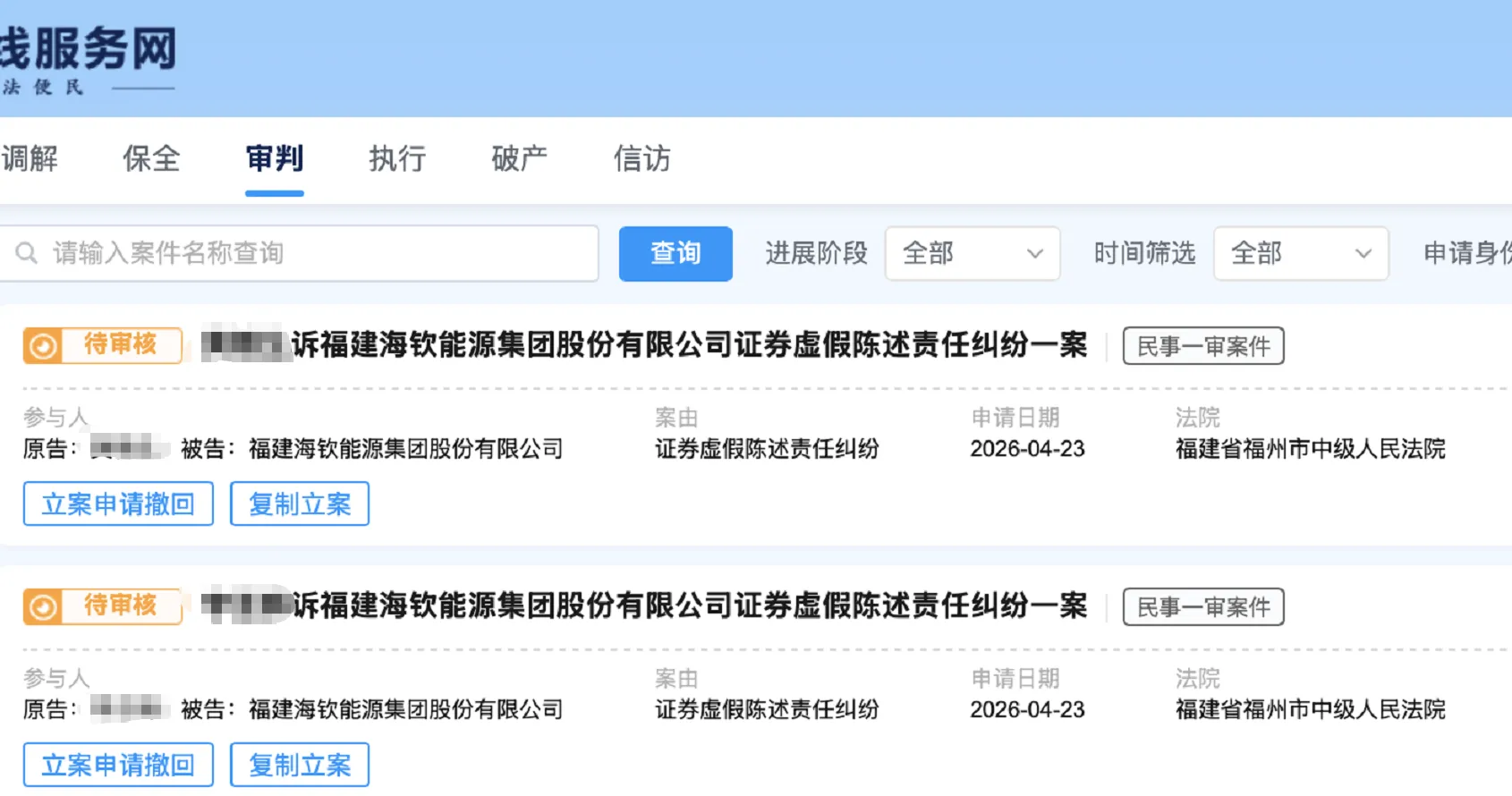
Task: Click 复制立案 for the first case
Action: [x=300, y=504]
